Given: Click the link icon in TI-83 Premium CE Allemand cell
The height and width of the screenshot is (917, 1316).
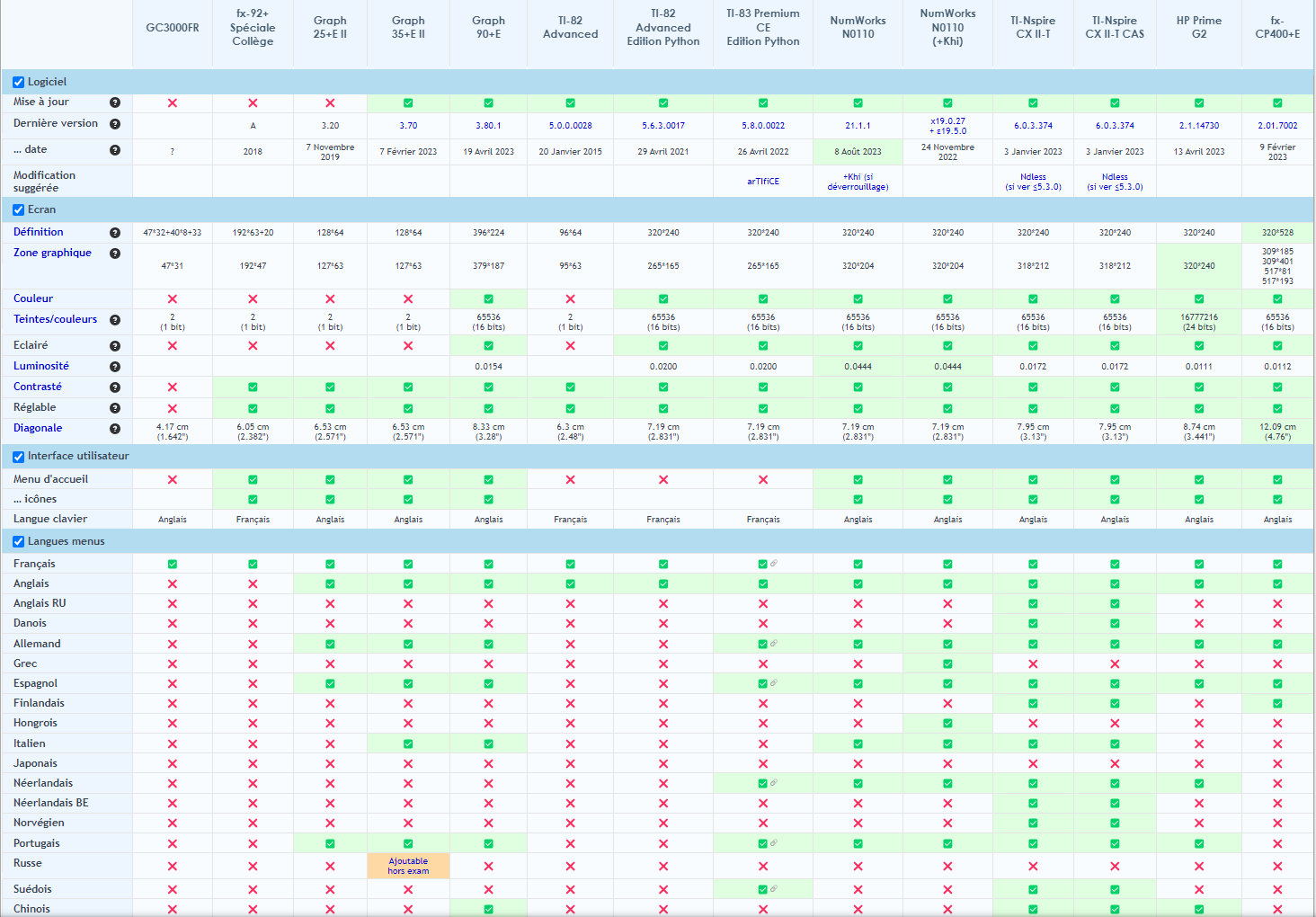Looking at the screenshot, I should click(x=774, y=644).
